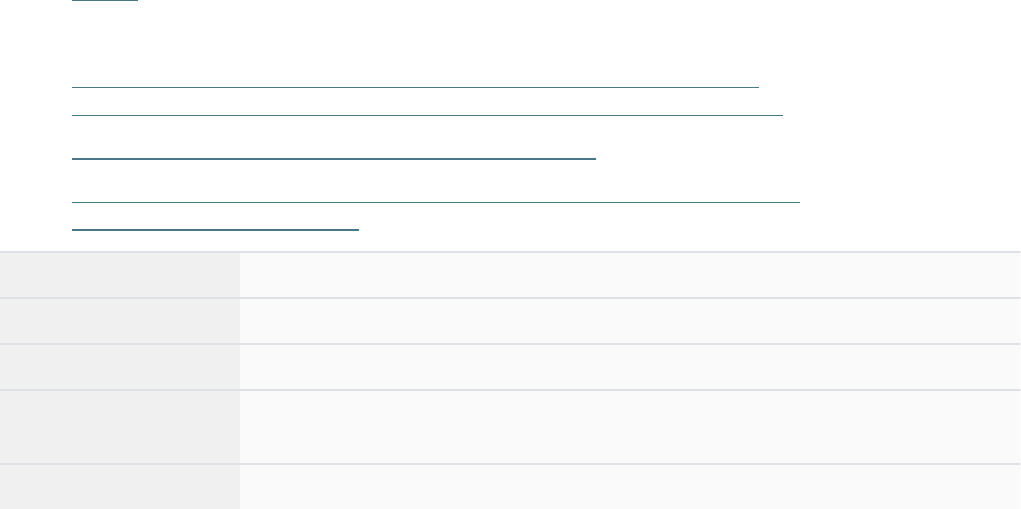Click the third row's gray label cell
The height and width of the screenshot is (509, 1021).
[x=119, y=367]
